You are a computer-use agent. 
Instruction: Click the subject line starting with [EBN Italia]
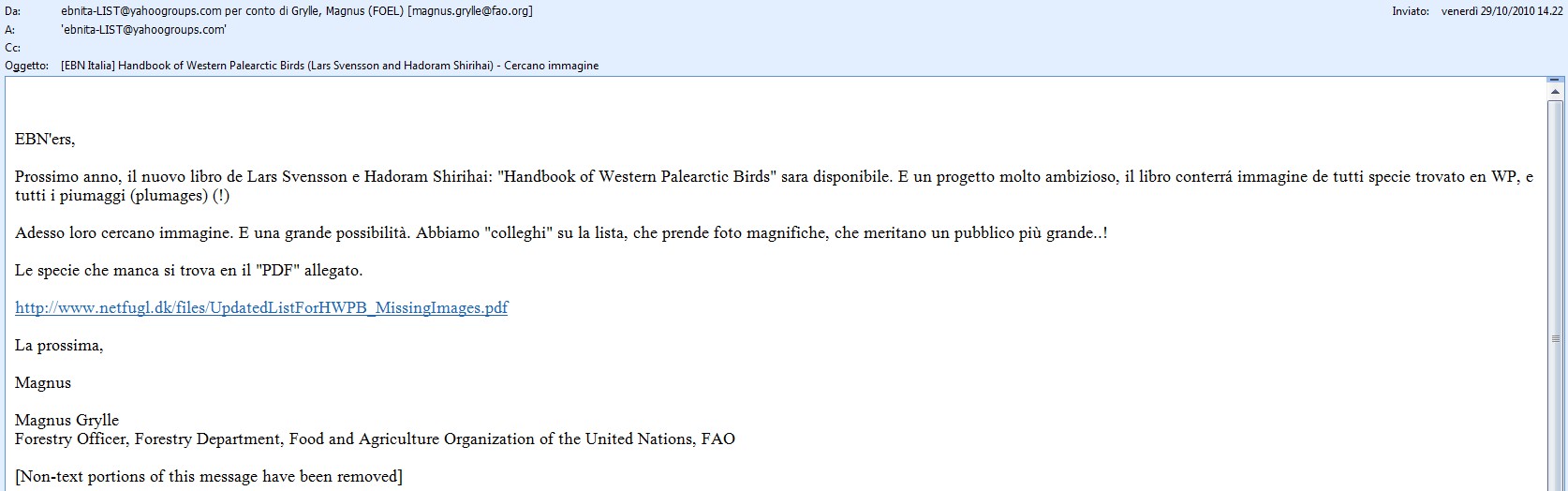pyautogui.click(x=329, y=66)
